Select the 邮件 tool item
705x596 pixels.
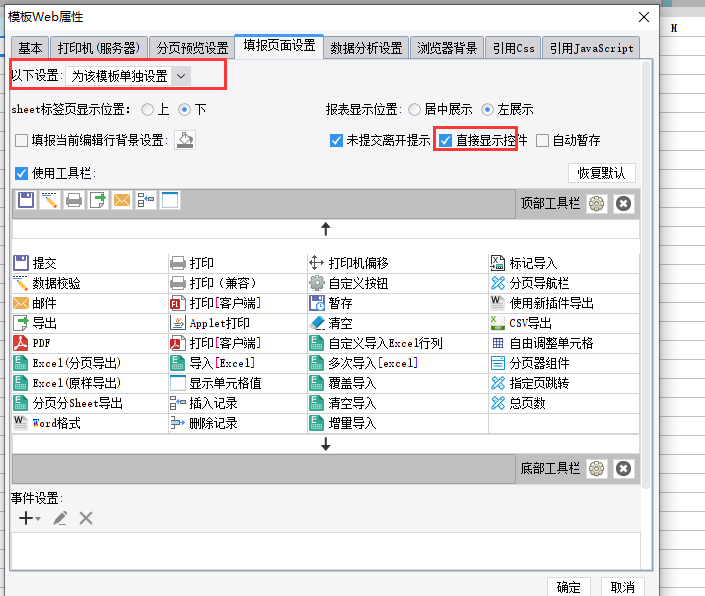[x=90, y=303]
